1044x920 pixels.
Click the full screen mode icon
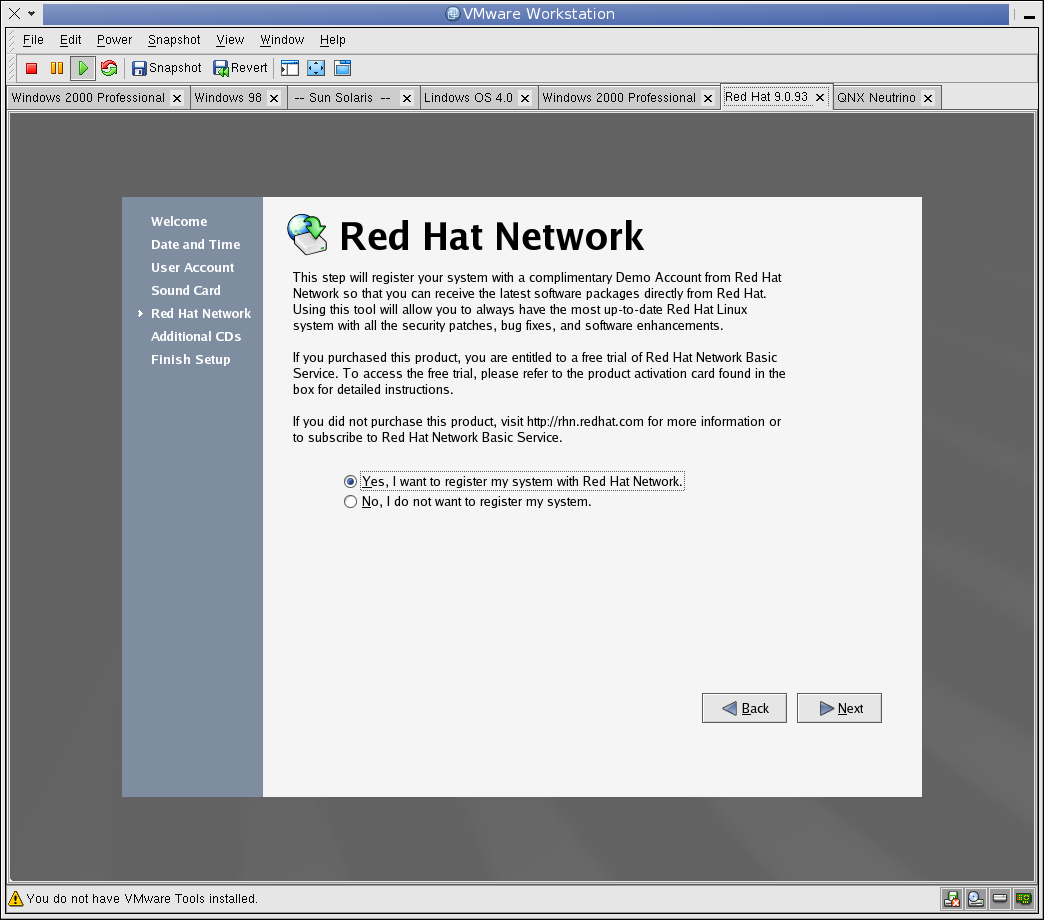316,68
